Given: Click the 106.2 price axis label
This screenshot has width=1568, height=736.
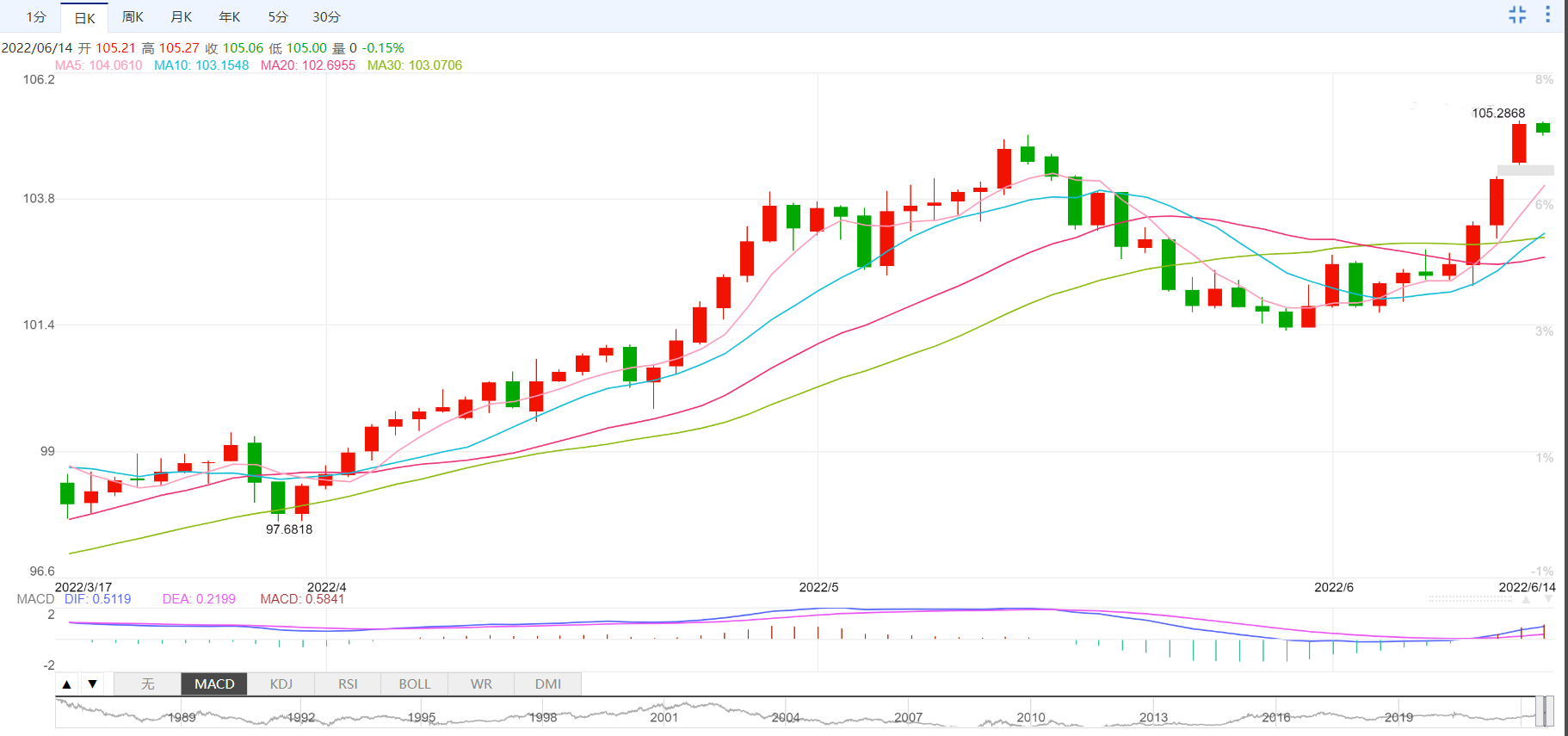Looking at the screenshot, I should [x=39, y=80].
